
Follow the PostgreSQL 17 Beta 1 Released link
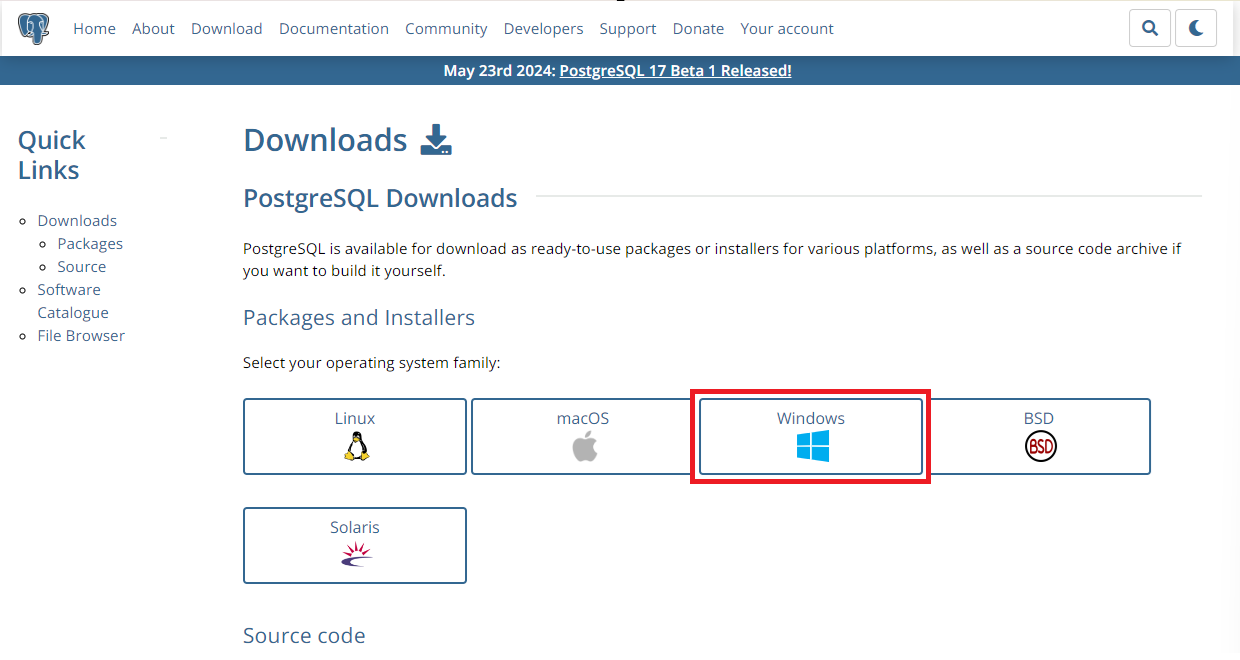(x=676, y=70)
